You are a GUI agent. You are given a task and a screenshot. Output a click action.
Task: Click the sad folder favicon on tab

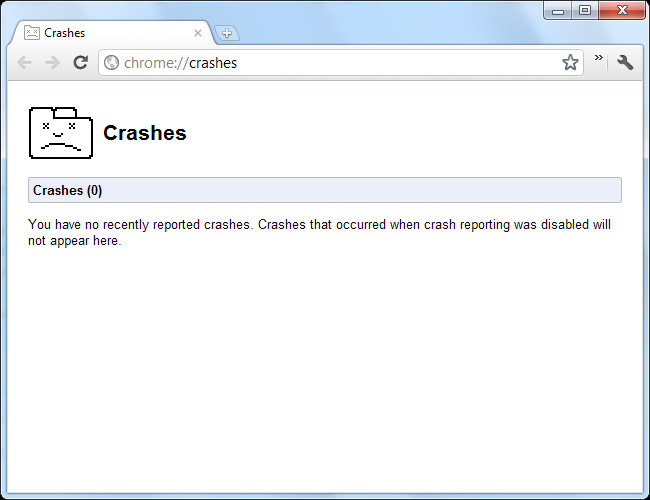click(x=32, y=32)
